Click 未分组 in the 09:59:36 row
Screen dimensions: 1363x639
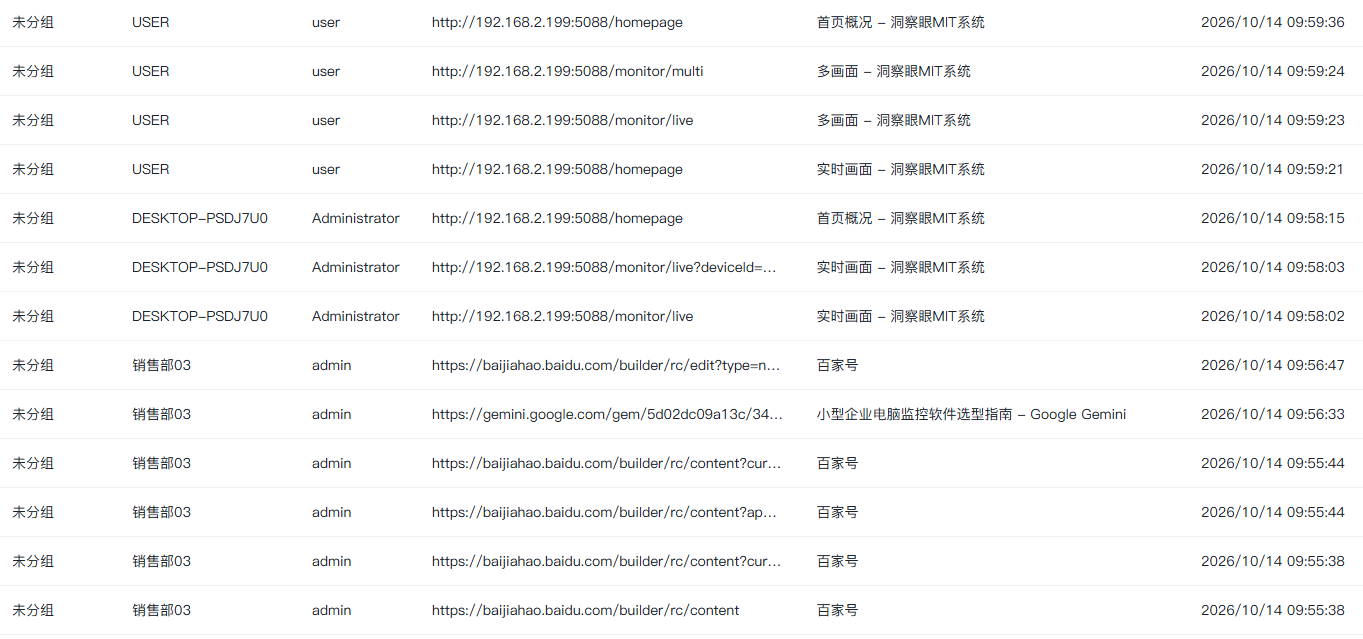(x=33, y=22)
